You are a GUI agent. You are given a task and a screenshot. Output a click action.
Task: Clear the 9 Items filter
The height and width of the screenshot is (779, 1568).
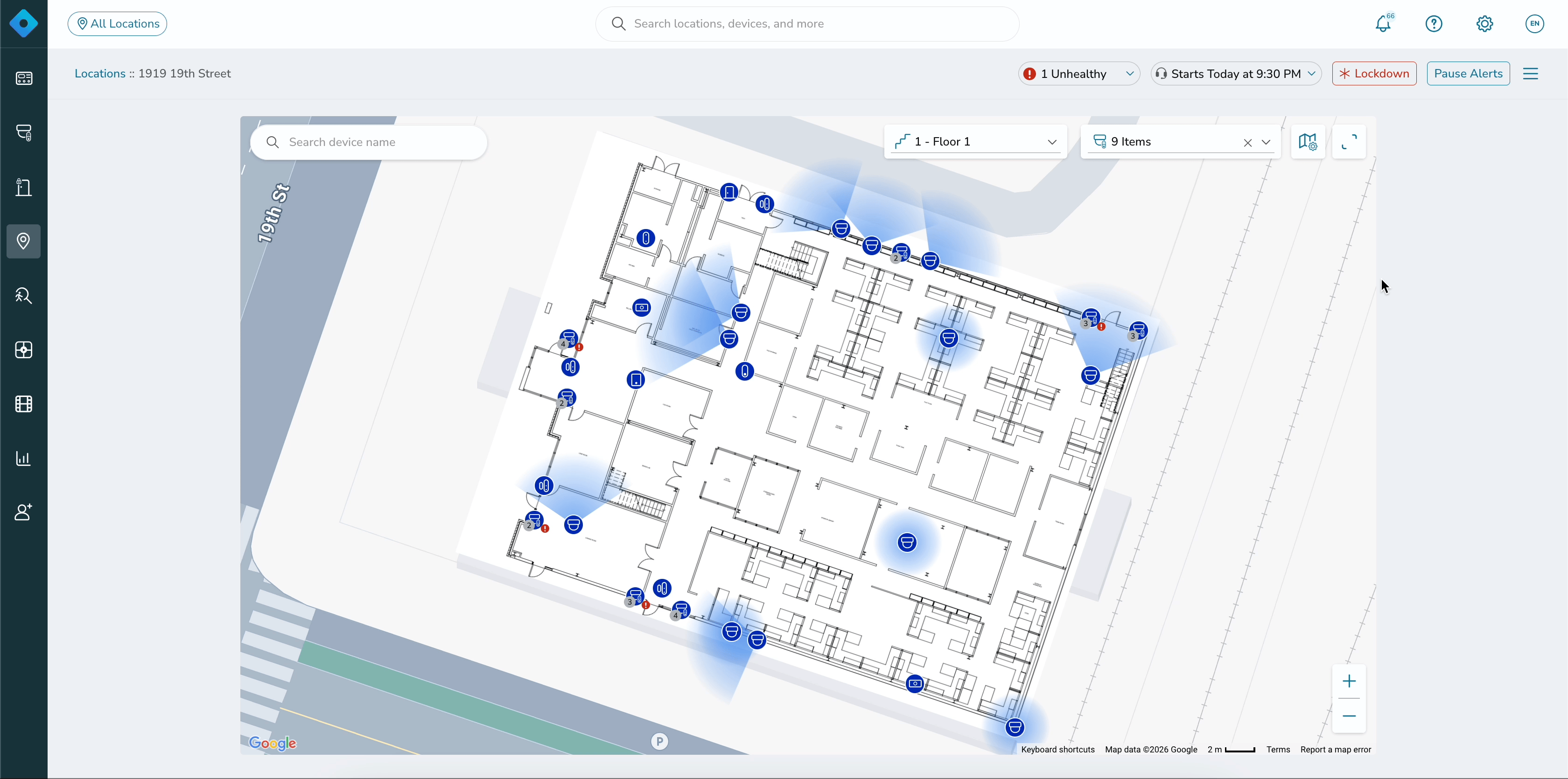[1247, 142]
